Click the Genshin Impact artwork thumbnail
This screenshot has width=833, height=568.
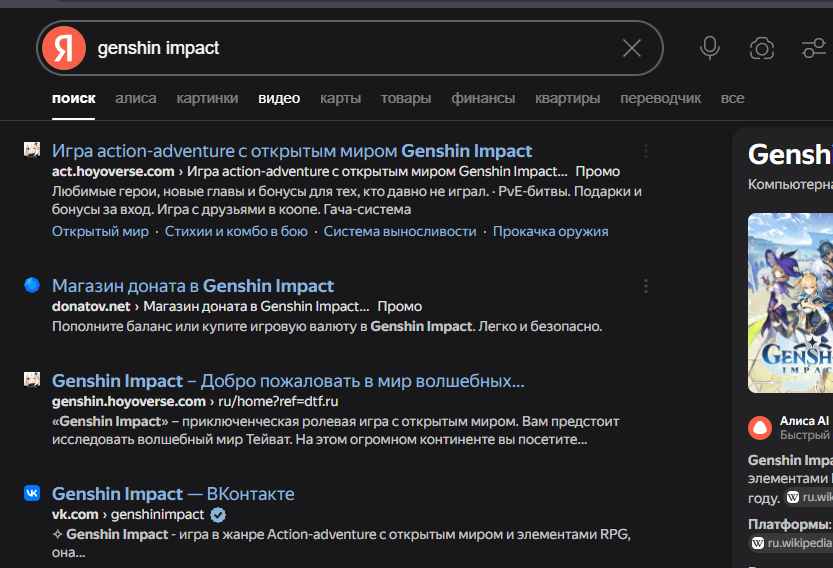790,302
